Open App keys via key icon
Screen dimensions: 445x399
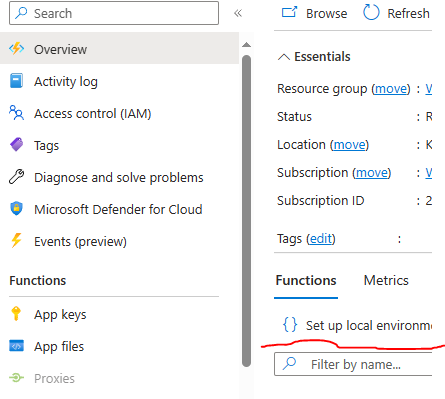pos(16,314)
